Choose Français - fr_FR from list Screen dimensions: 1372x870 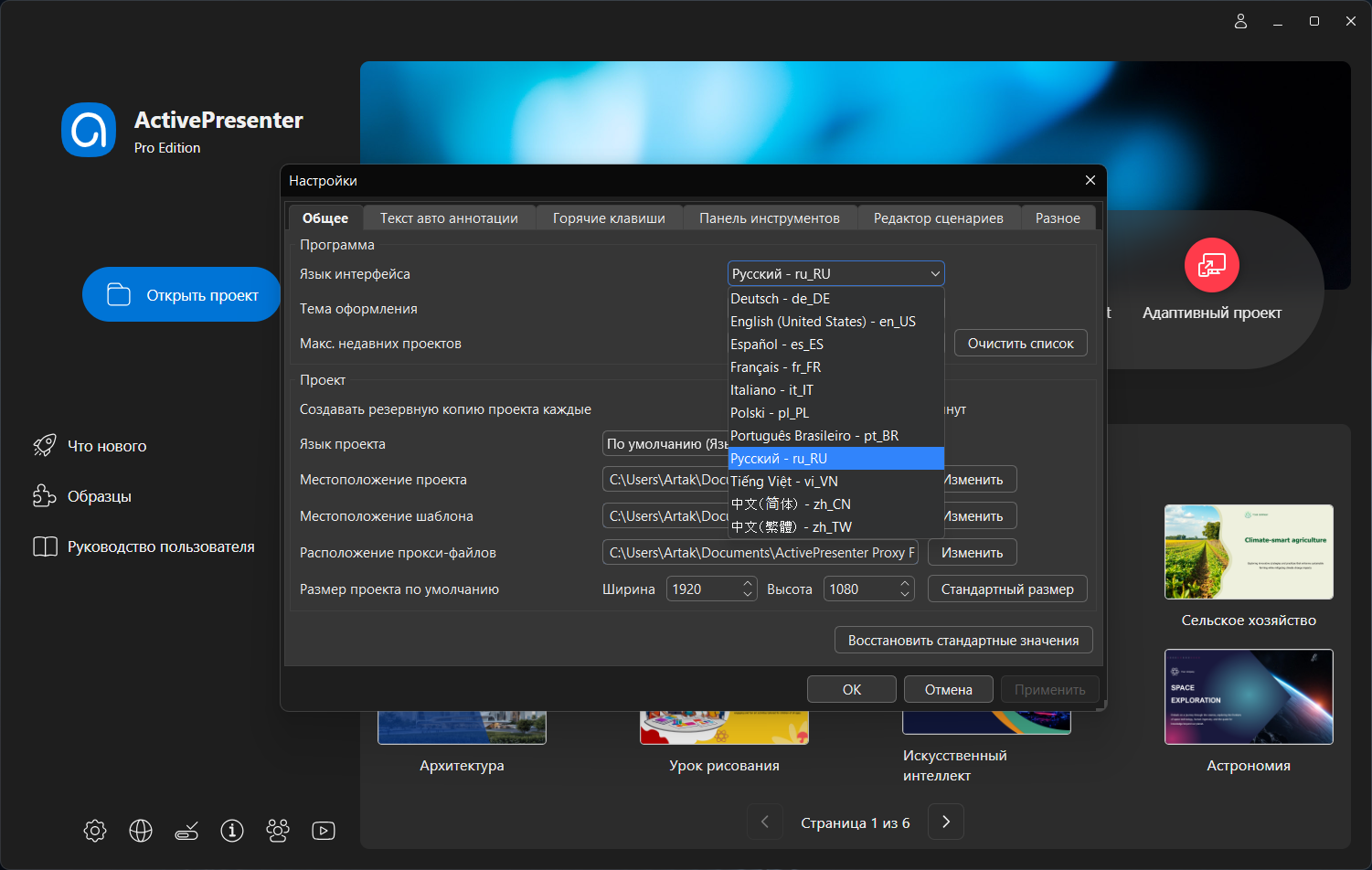pyautogui.click(x=835, y=367)
